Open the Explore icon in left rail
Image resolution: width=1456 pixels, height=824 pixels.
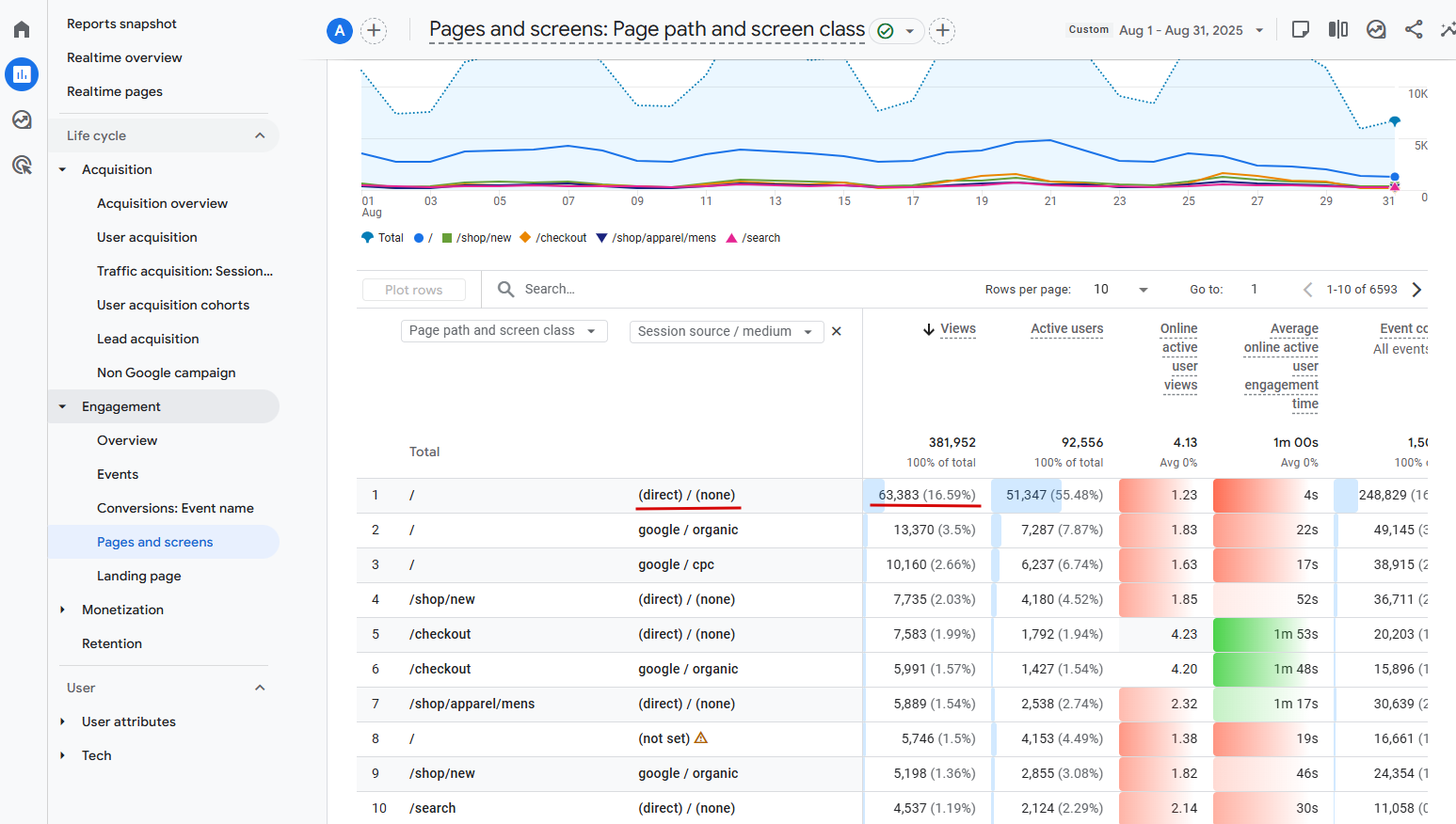[x=22, y=119]
